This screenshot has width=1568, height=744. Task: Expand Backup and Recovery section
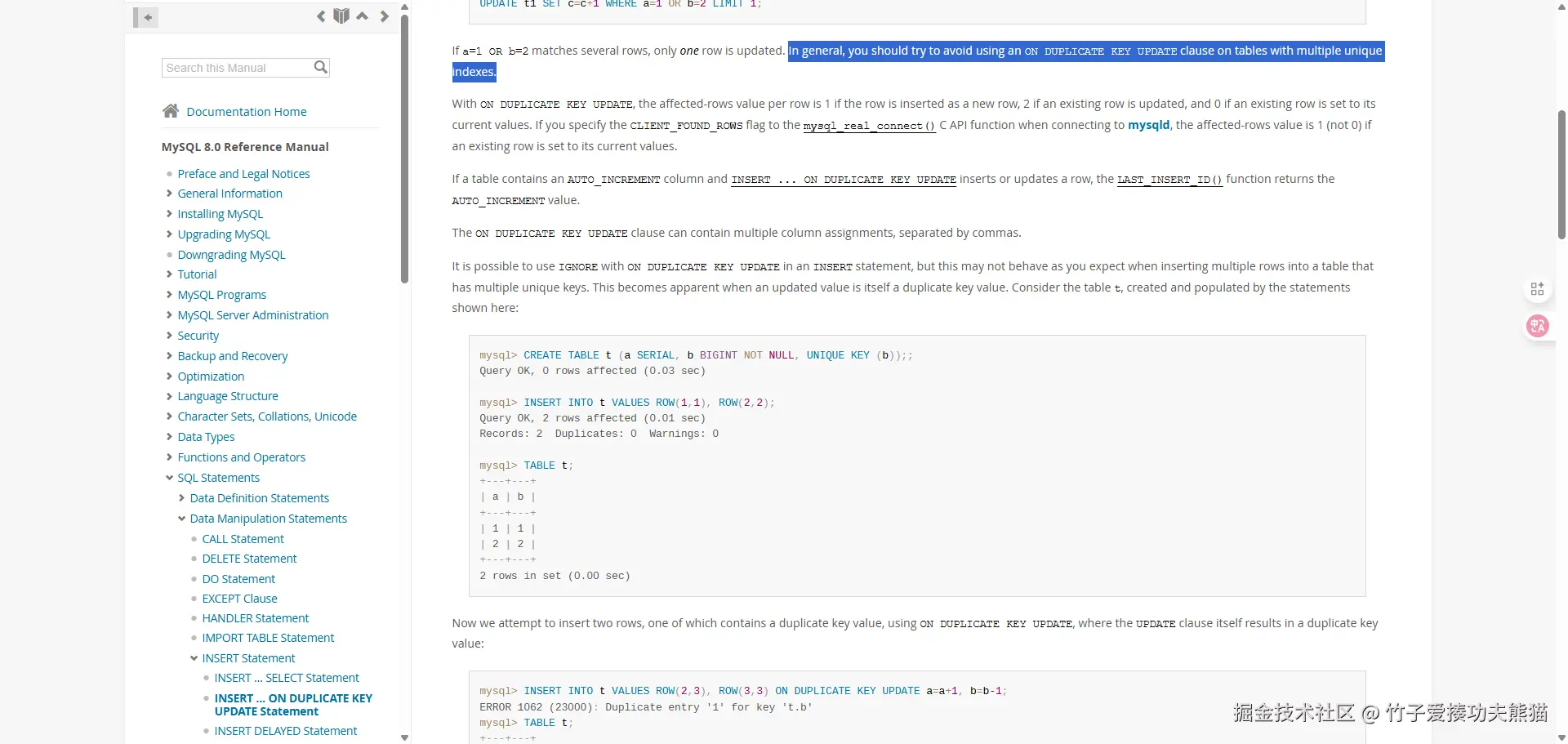pos(169,356)
